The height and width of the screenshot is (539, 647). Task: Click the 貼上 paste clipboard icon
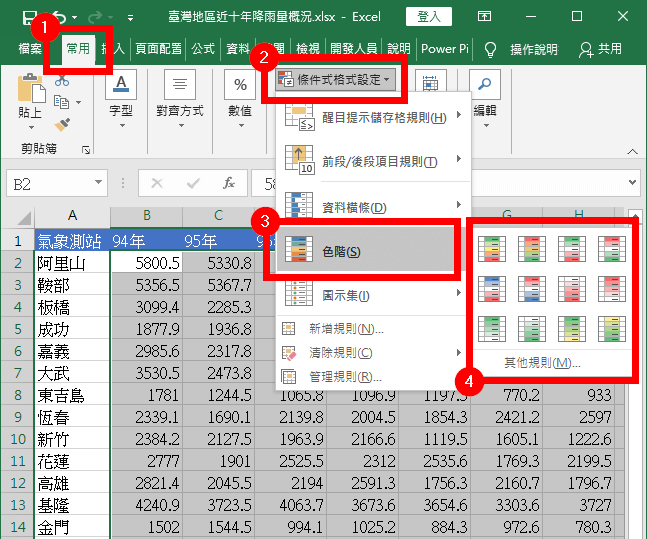pos(31,87)
